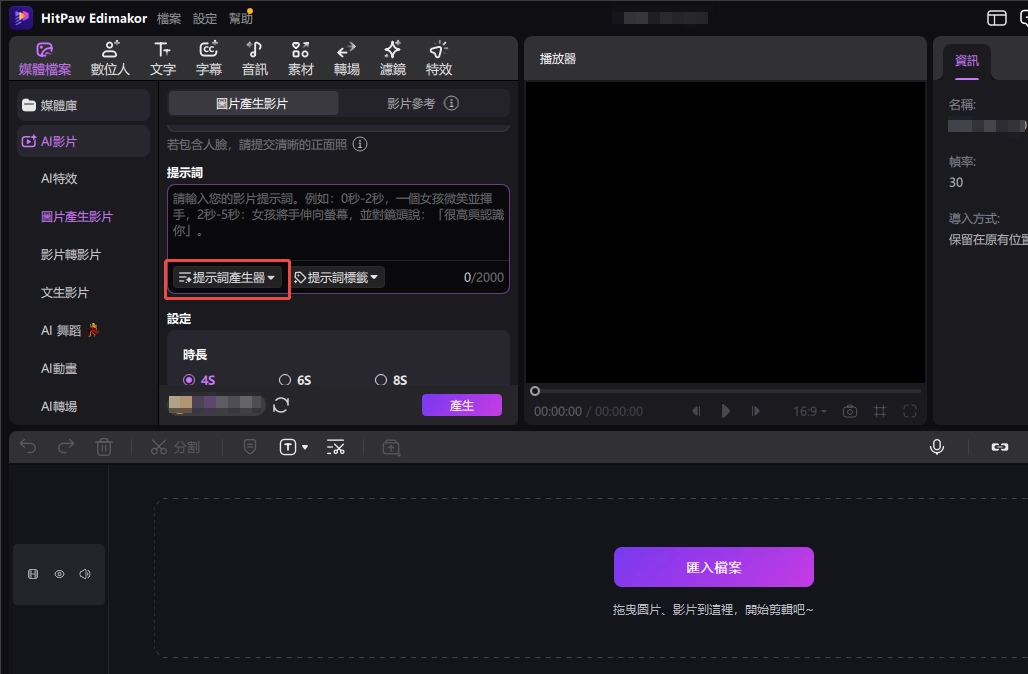Image resolution: width=1028 pixels, height=674 pixels.
Task: Open the 檔案 menu
Action: [x=169, y=18]
